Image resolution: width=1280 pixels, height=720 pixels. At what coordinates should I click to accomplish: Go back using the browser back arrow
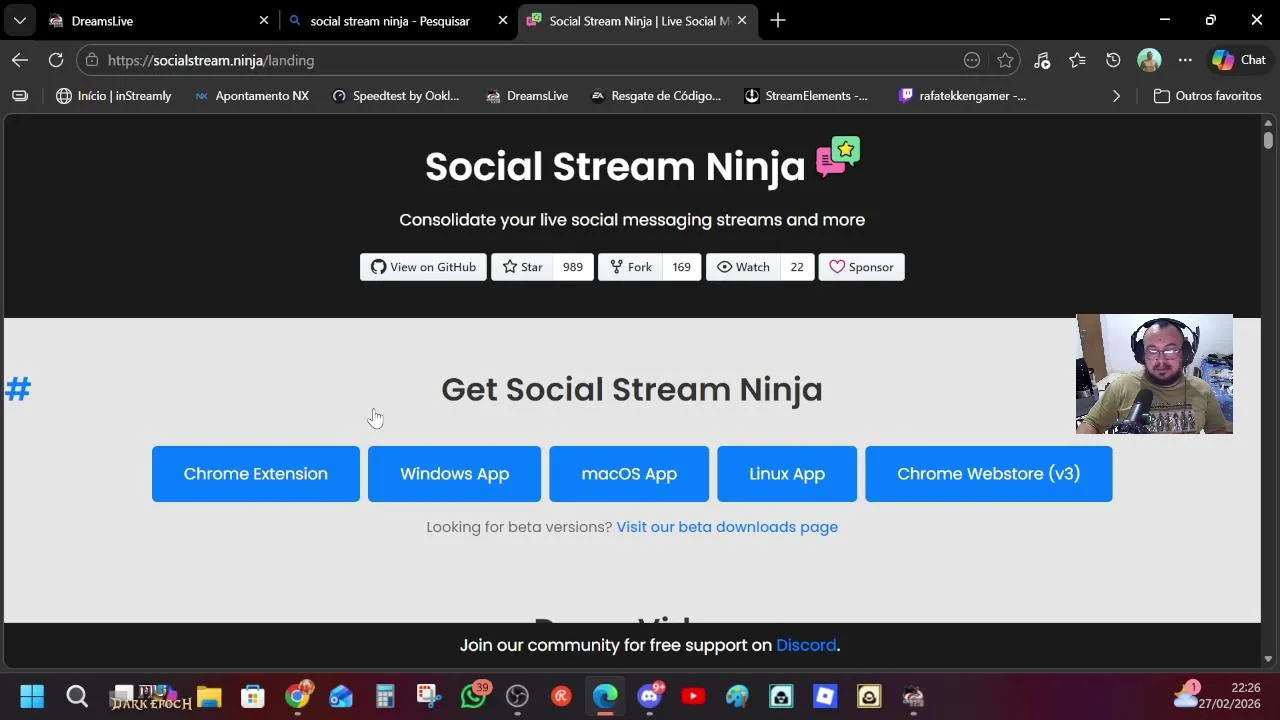pos(20,60)
